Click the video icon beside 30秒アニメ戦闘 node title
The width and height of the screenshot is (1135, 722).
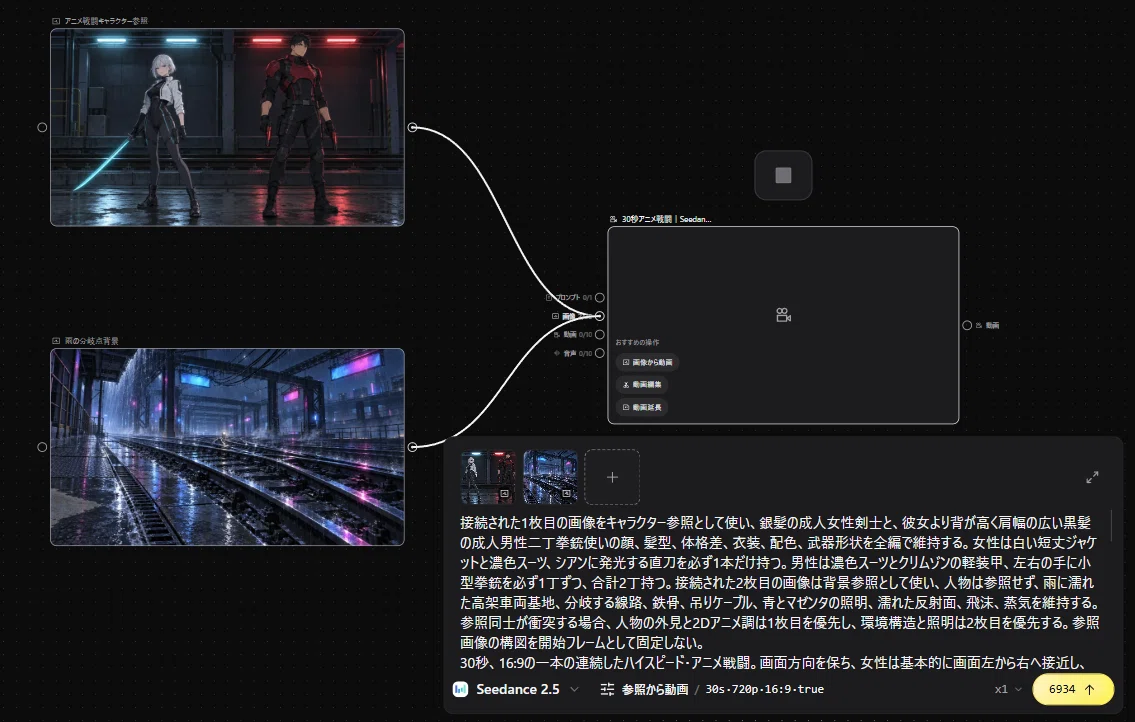pyautogui.click(x=614, y=219)
